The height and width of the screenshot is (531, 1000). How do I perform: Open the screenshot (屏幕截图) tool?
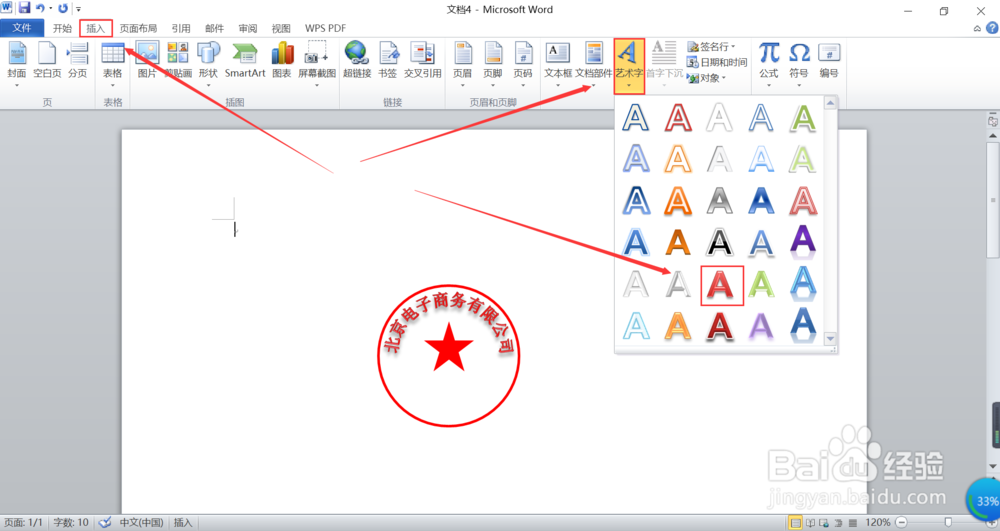point(317,64)
